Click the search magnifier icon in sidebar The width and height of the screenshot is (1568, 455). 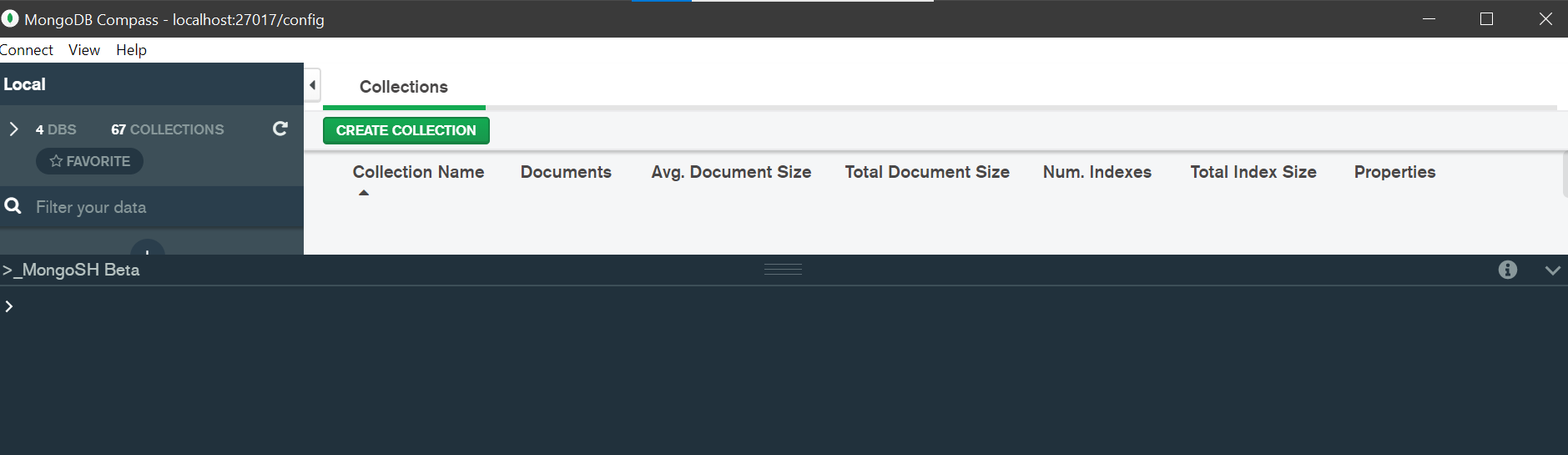click(x=13, y=206)
